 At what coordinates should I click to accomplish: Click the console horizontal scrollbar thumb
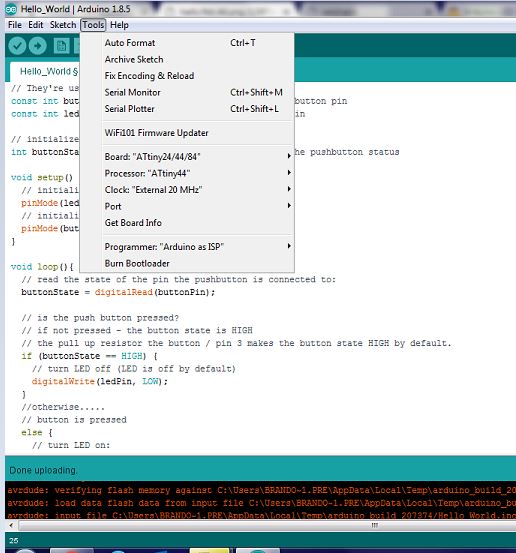pyautogui.click(x=268, y=525)
